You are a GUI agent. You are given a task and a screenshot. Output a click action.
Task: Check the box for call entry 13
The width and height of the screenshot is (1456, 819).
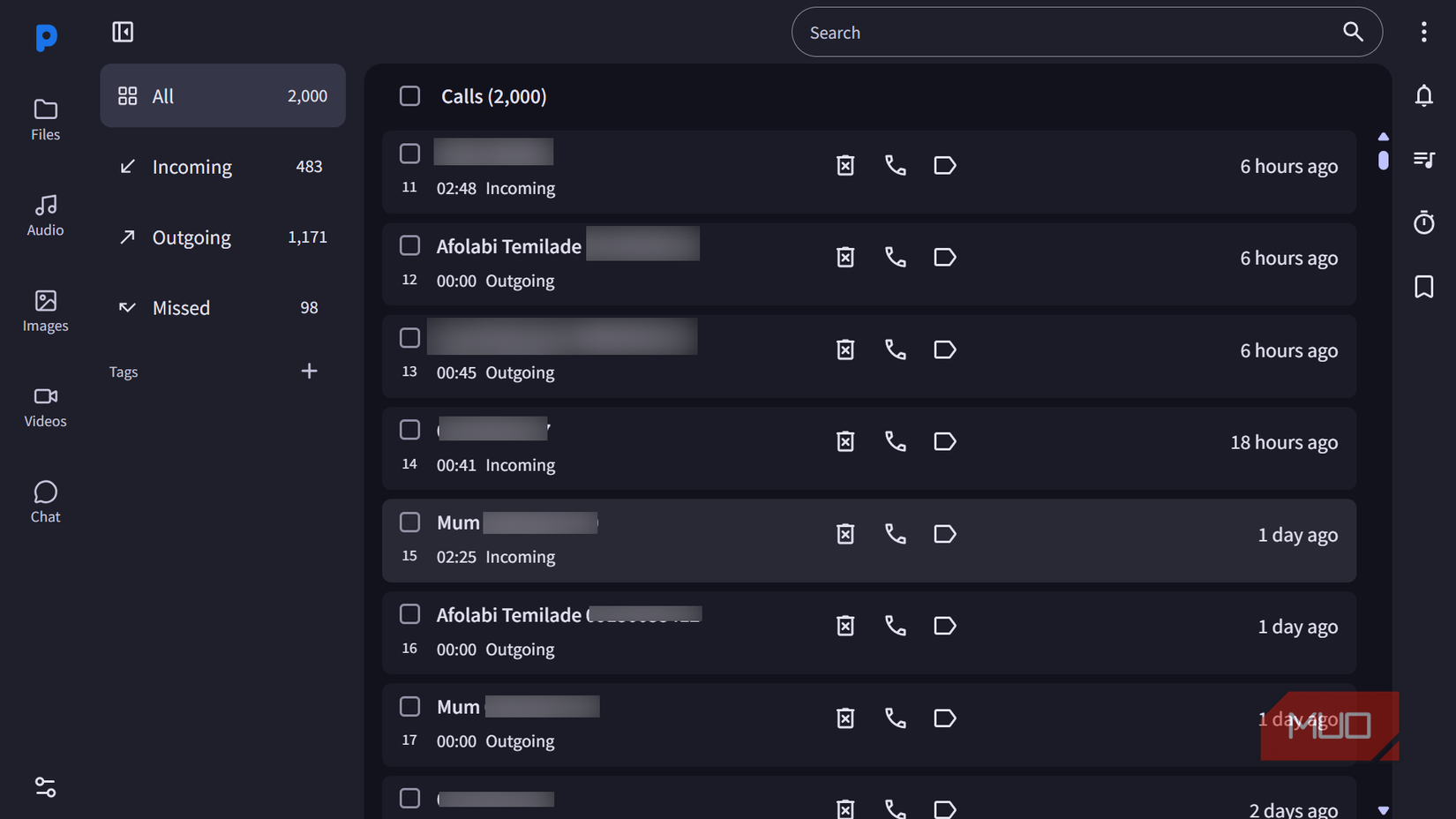pos(409,338)
